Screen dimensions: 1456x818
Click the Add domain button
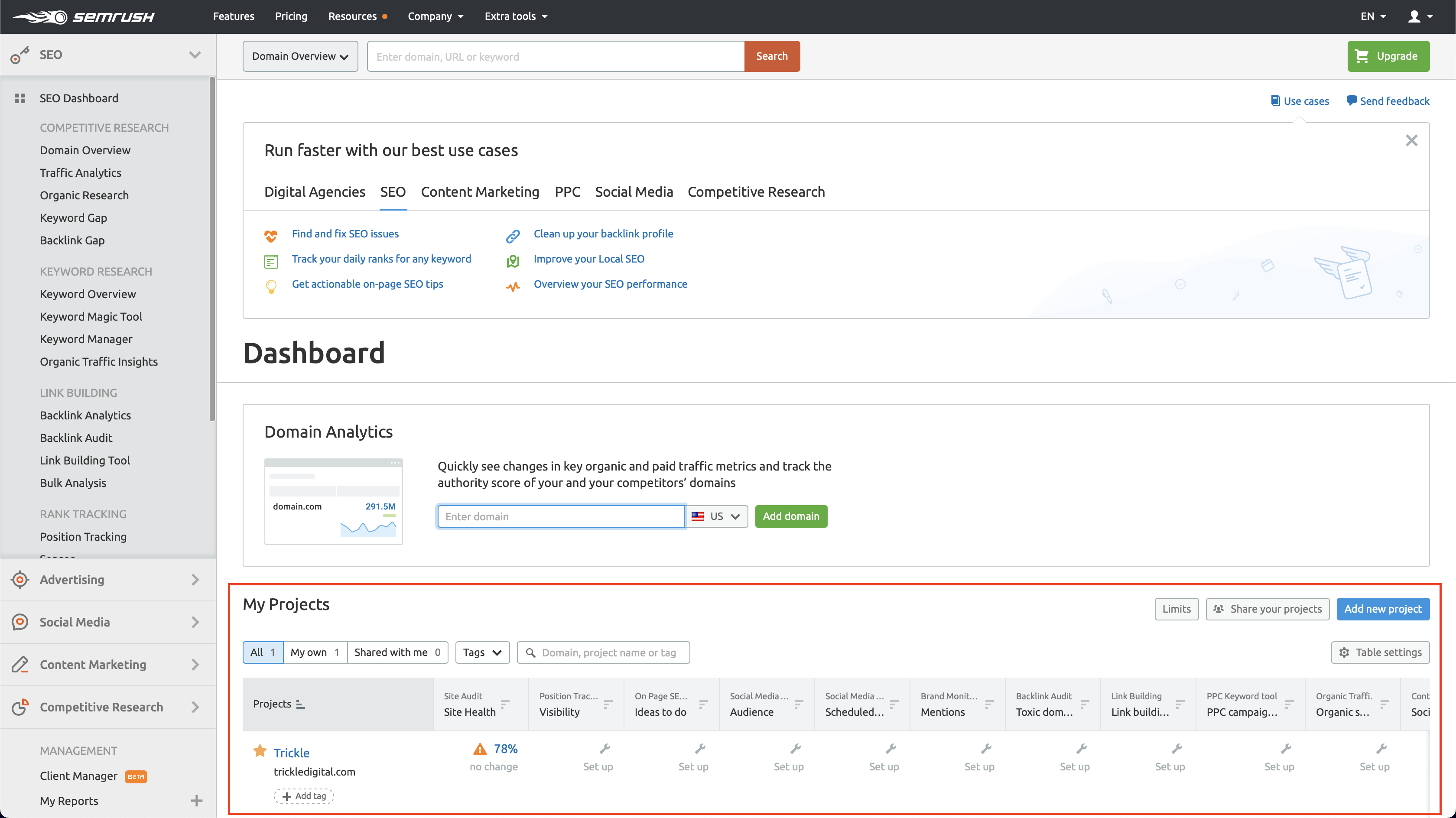point(791,516)
